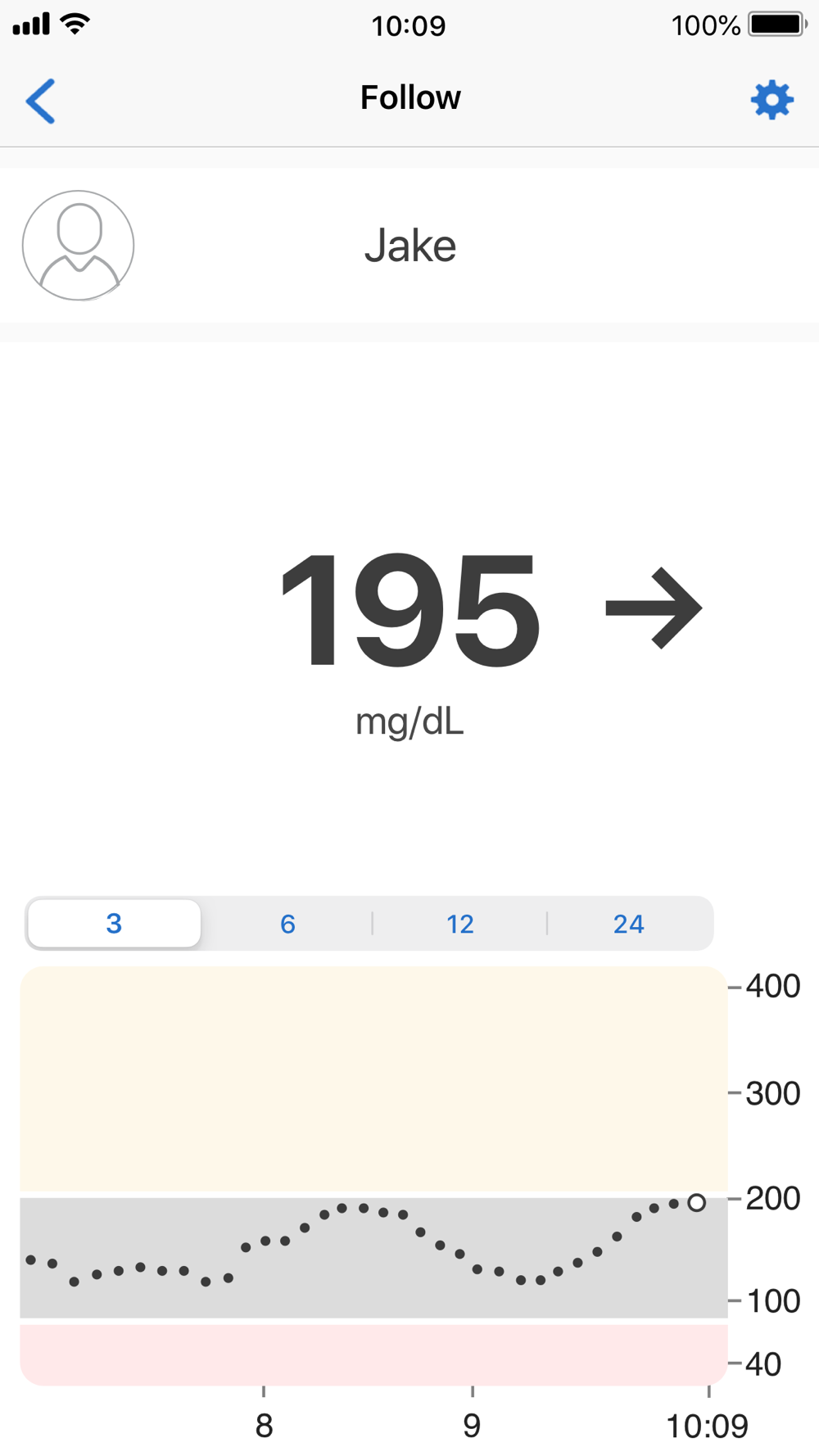Tap the pink low-glucose zone
The width and height of the screenshot is (819, 1456).
373,1354
